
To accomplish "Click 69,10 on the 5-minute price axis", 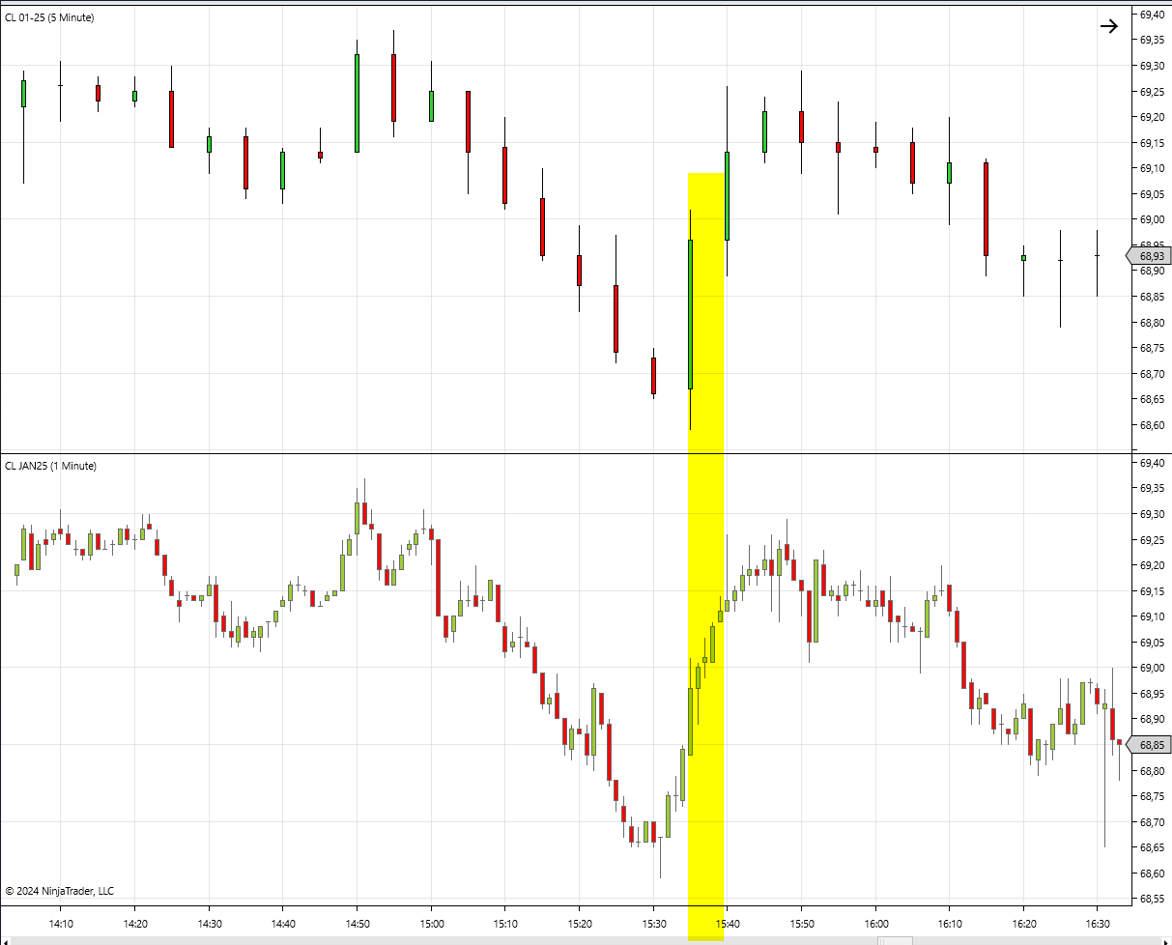I will (x=1152, y=168).
